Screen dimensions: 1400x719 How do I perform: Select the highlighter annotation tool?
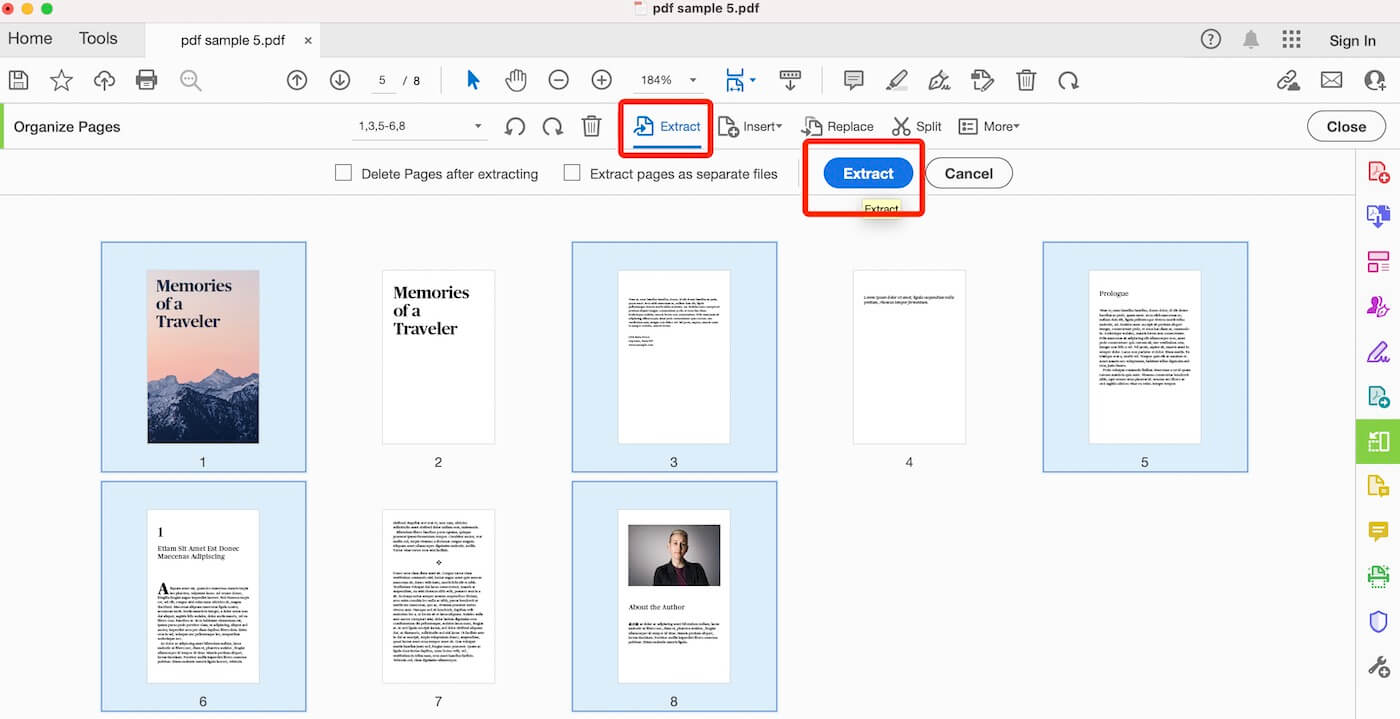897,80
